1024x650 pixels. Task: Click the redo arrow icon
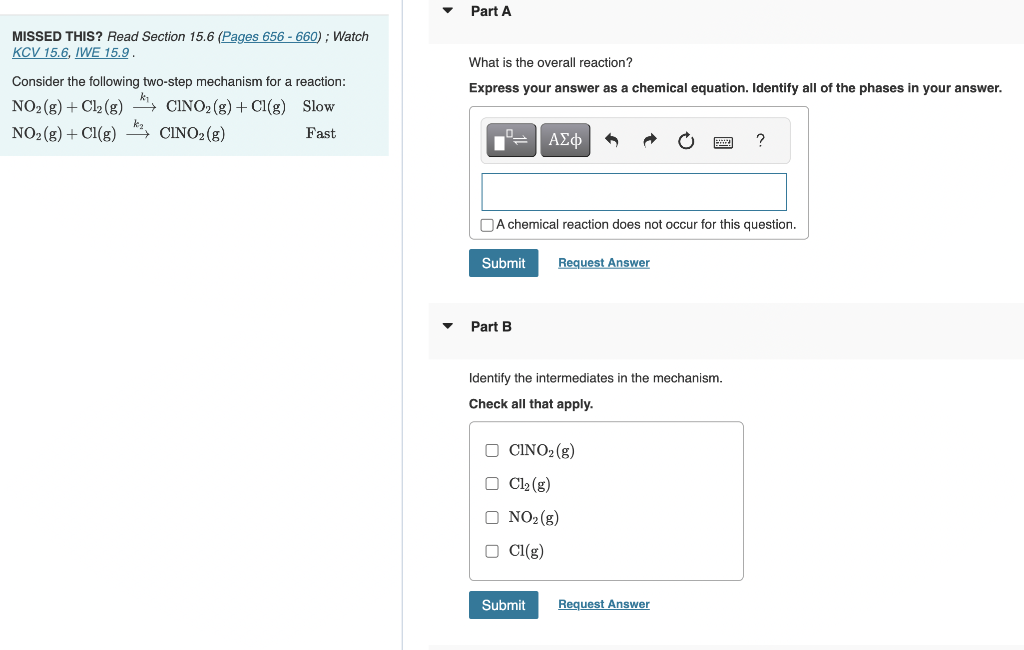point(649,140)
